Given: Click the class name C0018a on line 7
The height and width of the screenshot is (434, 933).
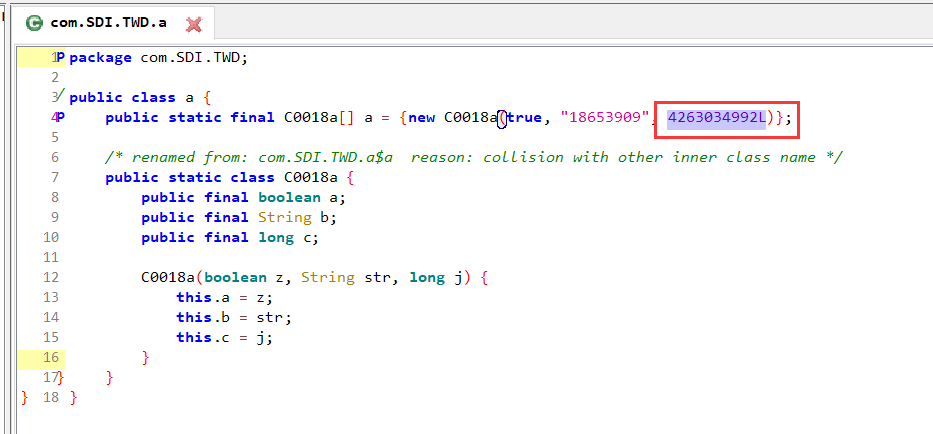Looking at the screenshot, I should coord(309,177).
